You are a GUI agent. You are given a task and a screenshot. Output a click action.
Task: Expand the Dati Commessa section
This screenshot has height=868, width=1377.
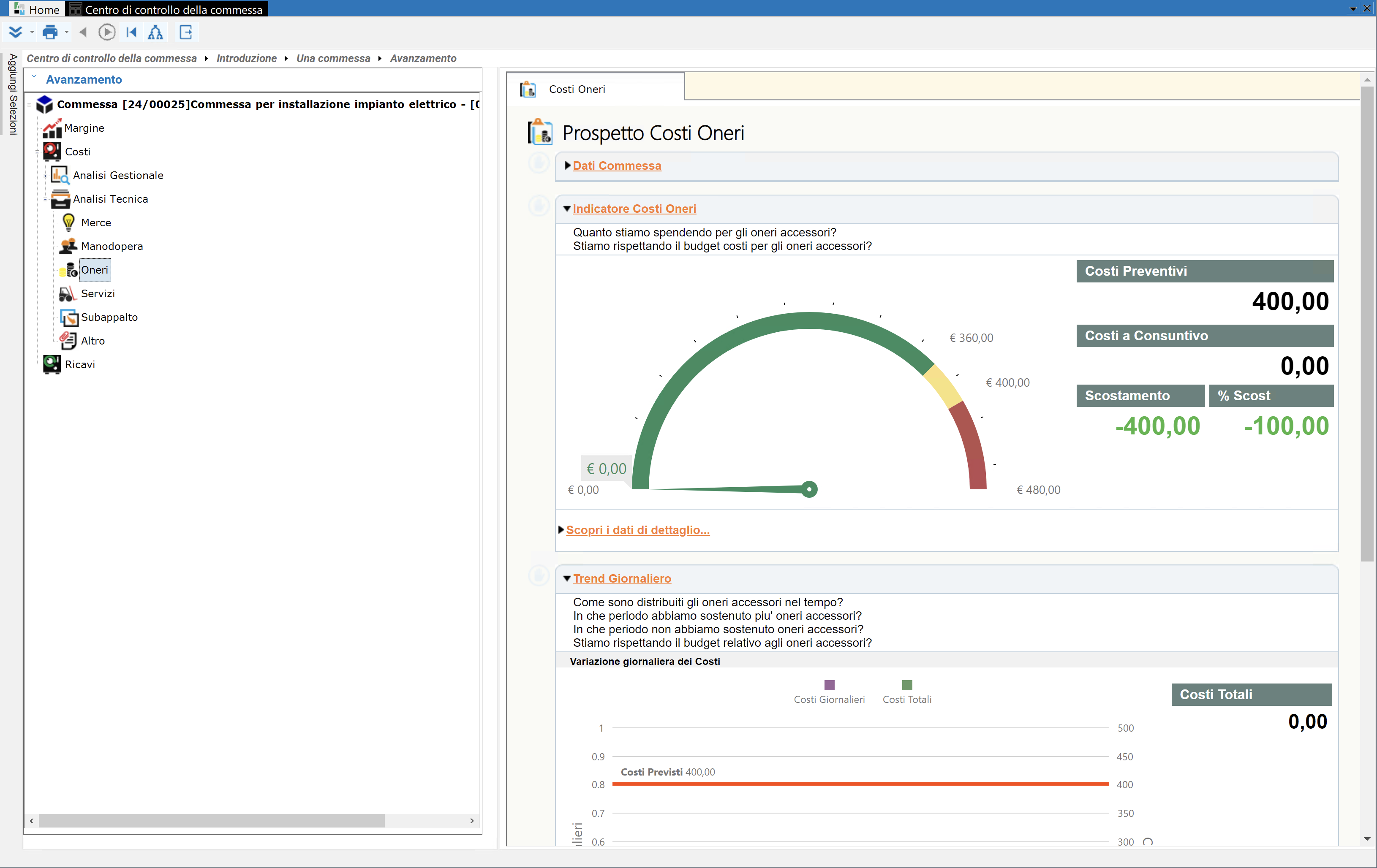(617, 166)
